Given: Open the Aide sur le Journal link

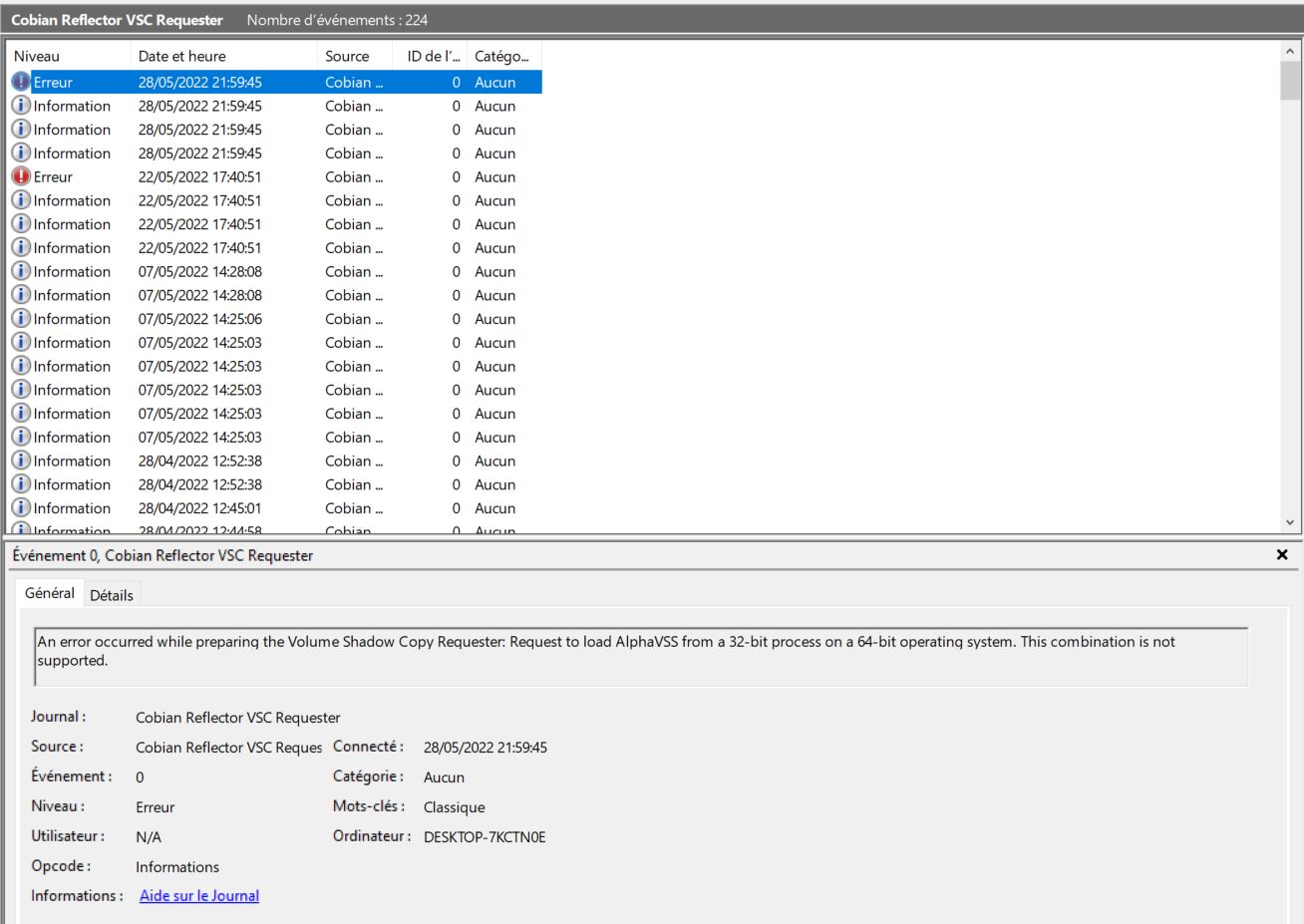Looking at the screenshot, I should click(199, 895).
